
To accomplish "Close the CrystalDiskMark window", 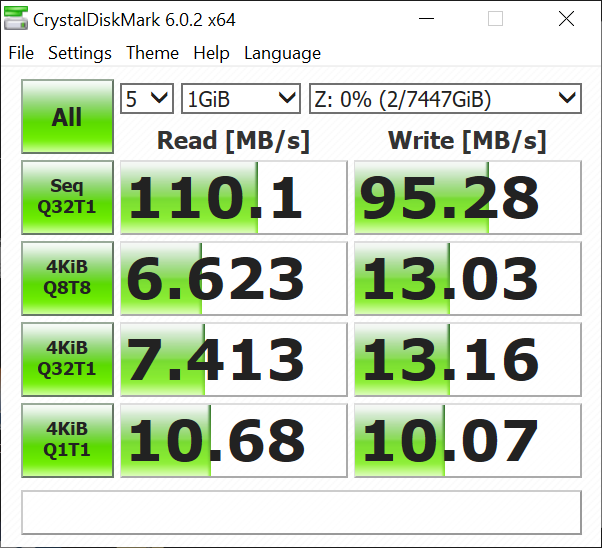I will pos(566,18).
